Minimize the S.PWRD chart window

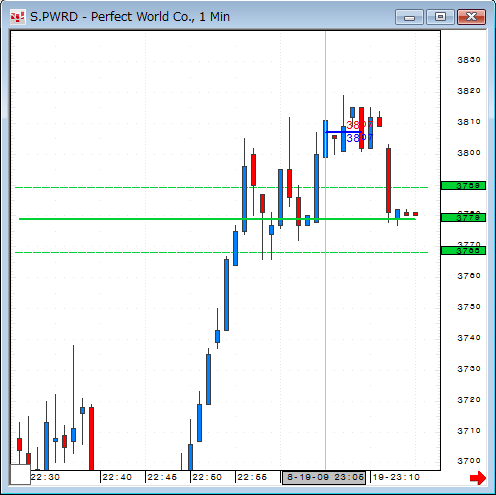[x=409, y=17]
